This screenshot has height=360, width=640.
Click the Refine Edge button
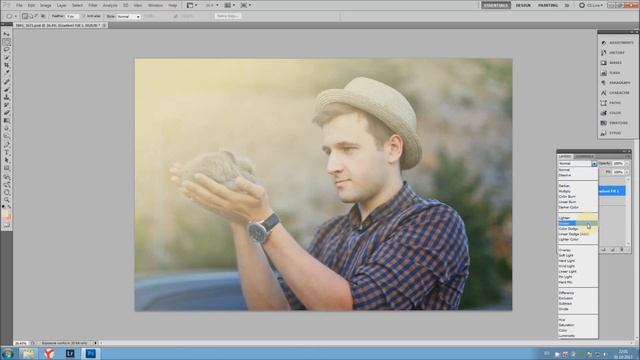[x=228, y=16]
